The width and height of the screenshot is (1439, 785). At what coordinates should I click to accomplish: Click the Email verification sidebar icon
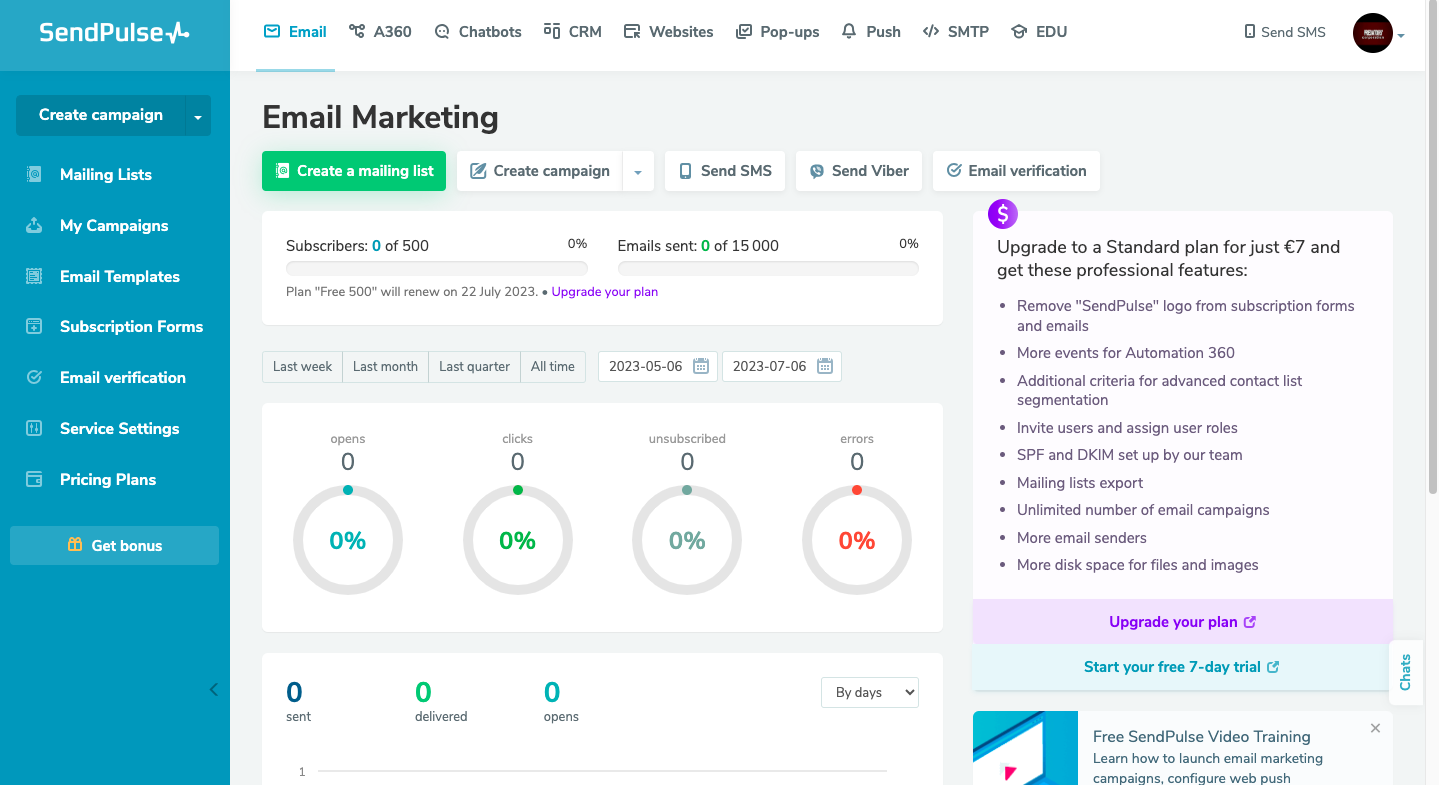point(34,377)
